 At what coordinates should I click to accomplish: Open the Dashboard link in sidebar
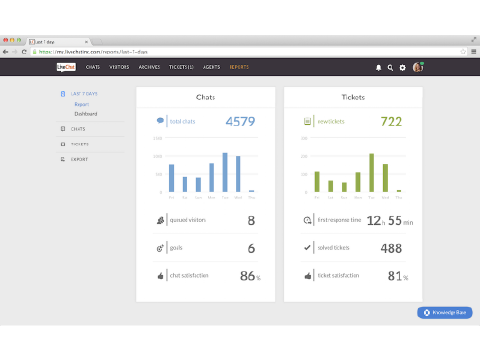pyautogui.click(x=86, y=114)
